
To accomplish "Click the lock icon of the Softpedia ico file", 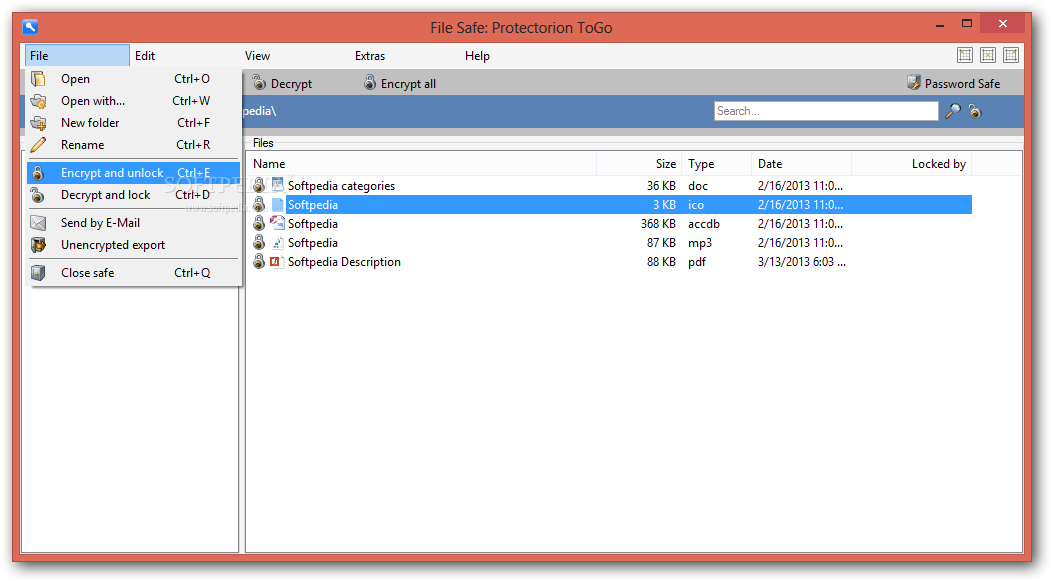I will 259,204.
